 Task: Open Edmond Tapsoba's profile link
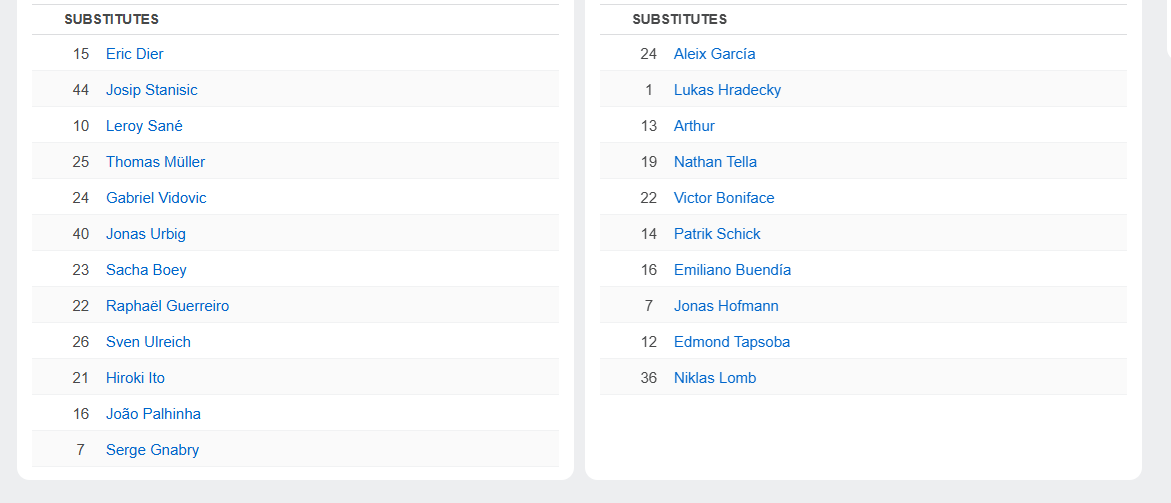tap(731, 342)
